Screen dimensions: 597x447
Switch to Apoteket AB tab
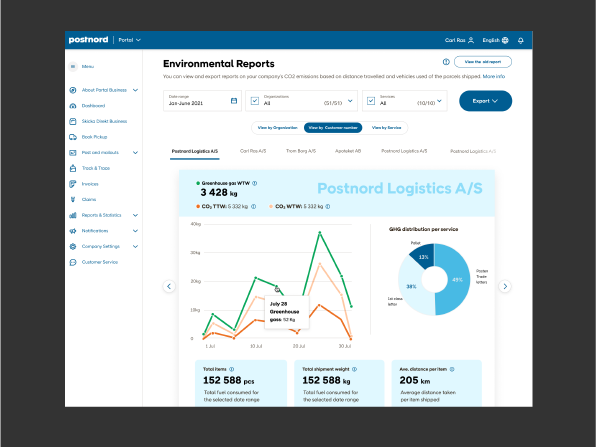(348, 151)
